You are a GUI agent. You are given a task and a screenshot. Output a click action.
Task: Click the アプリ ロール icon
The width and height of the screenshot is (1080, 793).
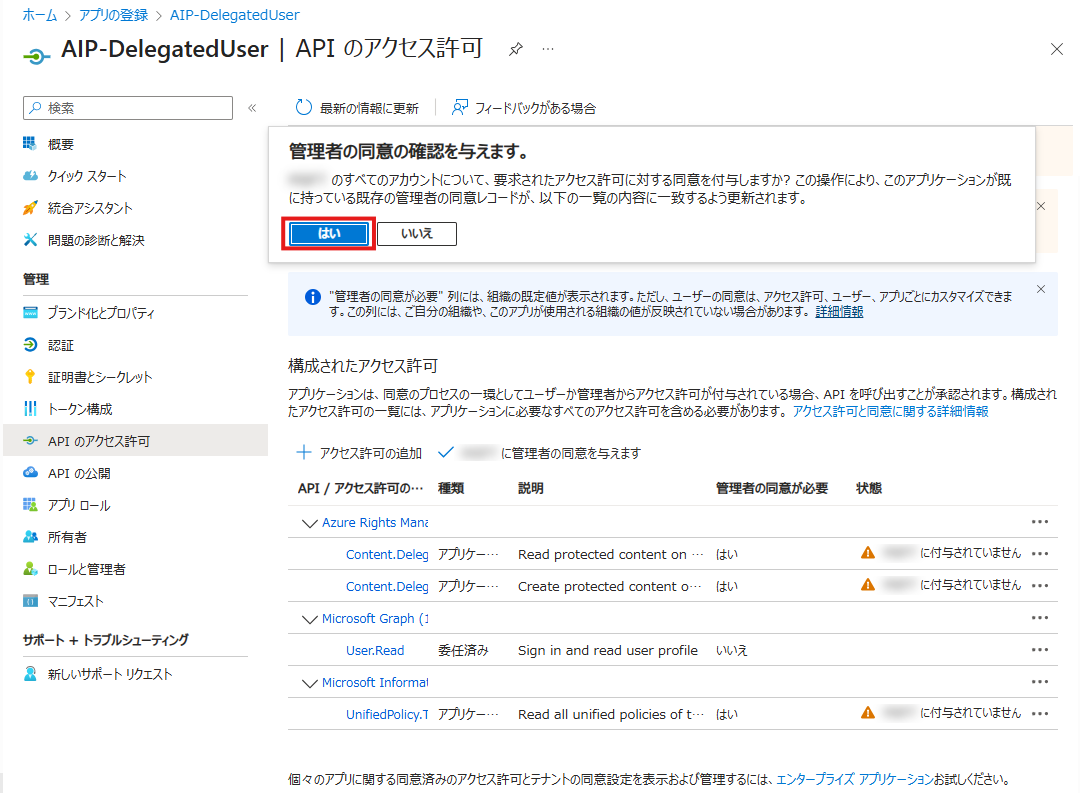(x=30, y=505)
